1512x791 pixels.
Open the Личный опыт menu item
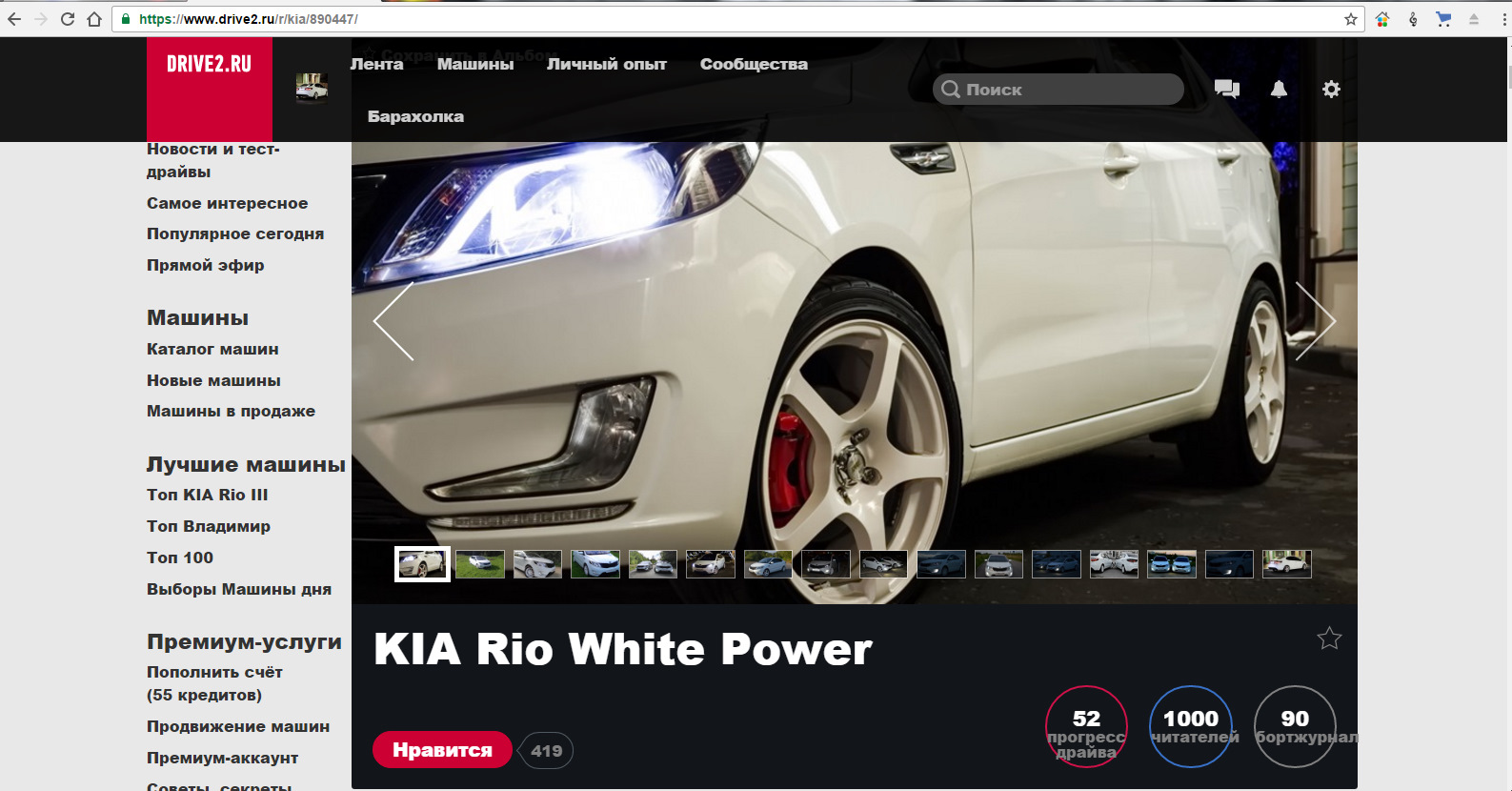pyautogui.click(x=607, y=64)
